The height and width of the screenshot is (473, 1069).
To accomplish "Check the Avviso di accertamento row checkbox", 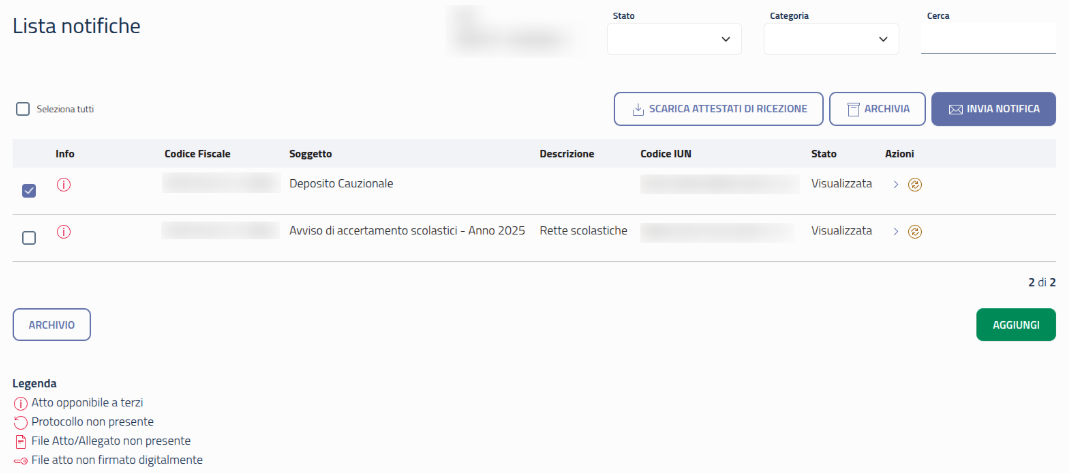I will (29, 238).
